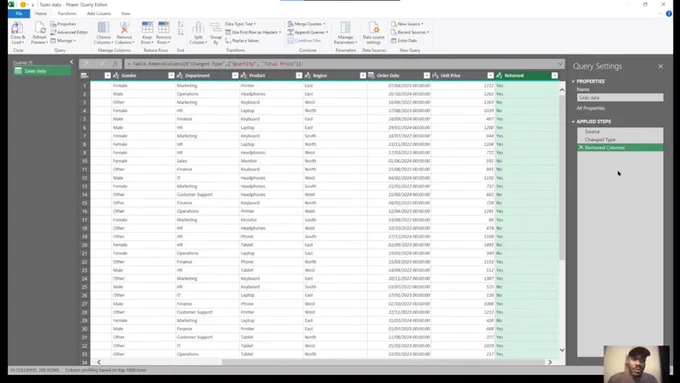Open the Recent Sources dropdown
Image resolution: width=680 pixels, height=383 pixels.
point(410,32)
